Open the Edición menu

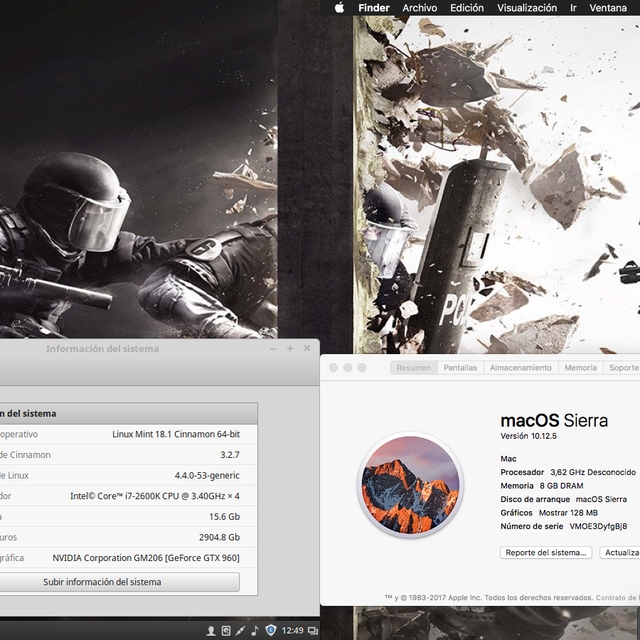point(467,8)
